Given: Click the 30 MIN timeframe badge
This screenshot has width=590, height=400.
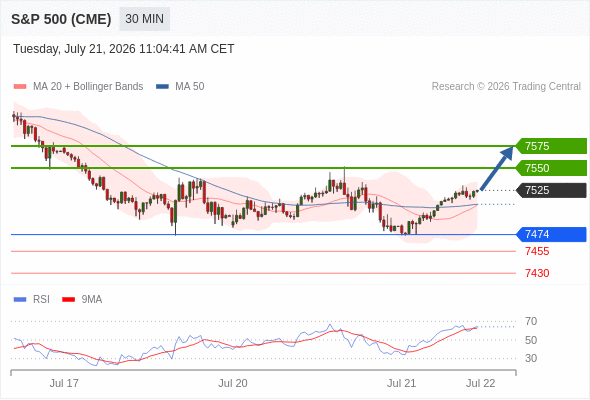Looking at the screenshot, I should pos(144,19).
